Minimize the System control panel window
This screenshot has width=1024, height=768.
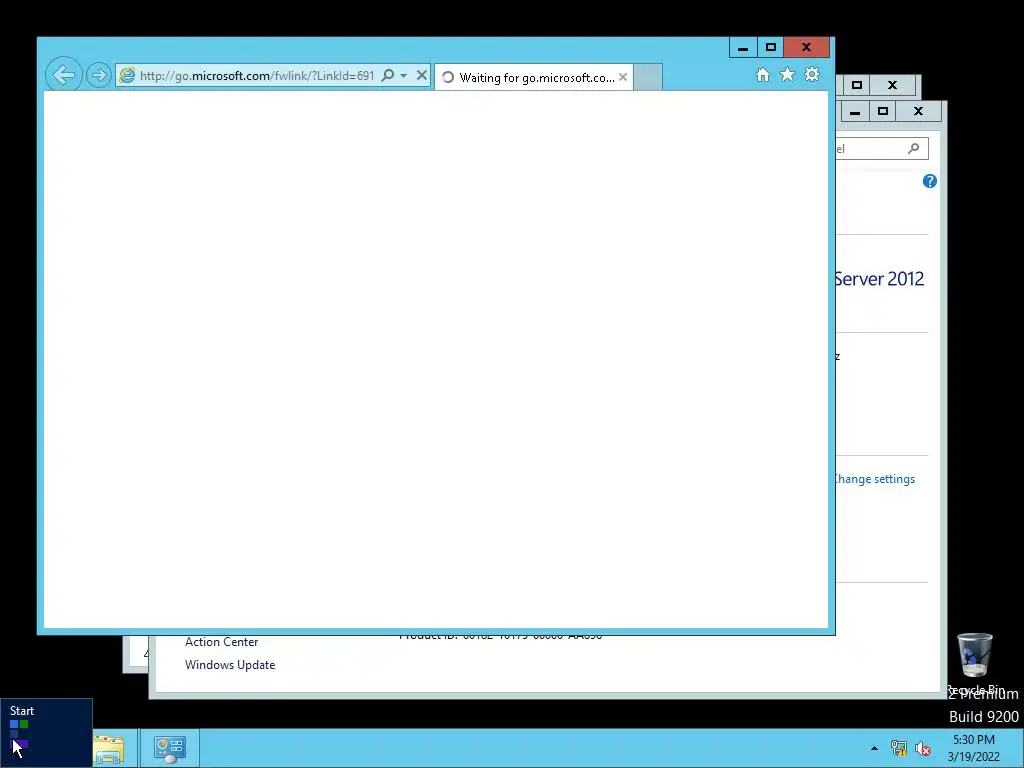855,112
